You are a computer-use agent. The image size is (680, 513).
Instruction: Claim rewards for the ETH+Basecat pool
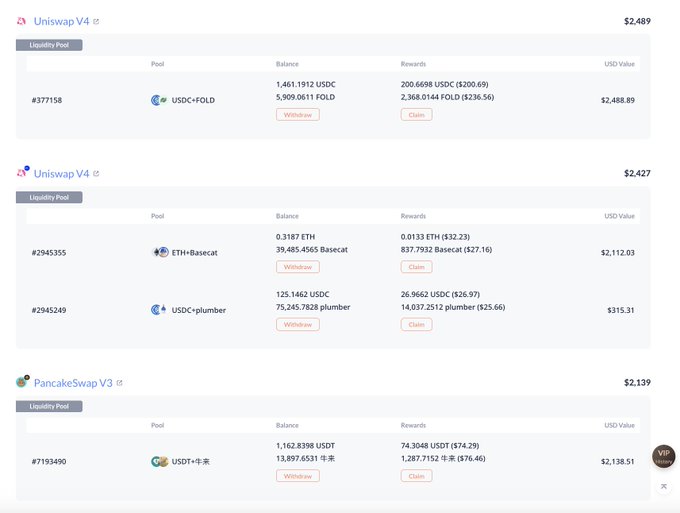point(416,267)
